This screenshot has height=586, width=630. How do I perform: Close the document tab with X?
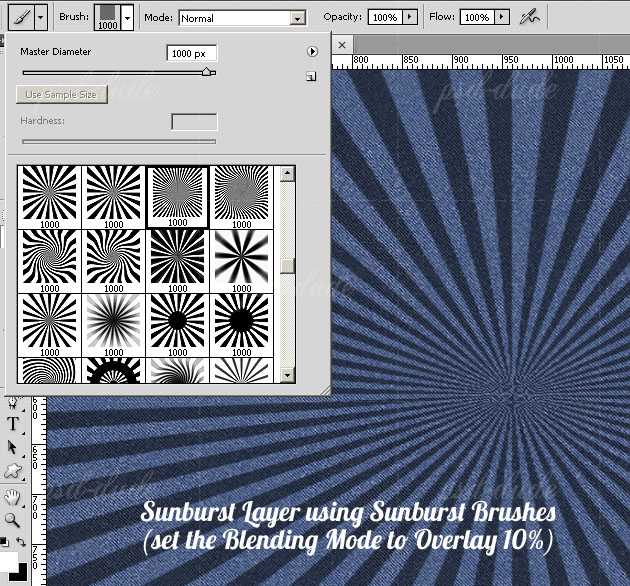coord(342,45)
